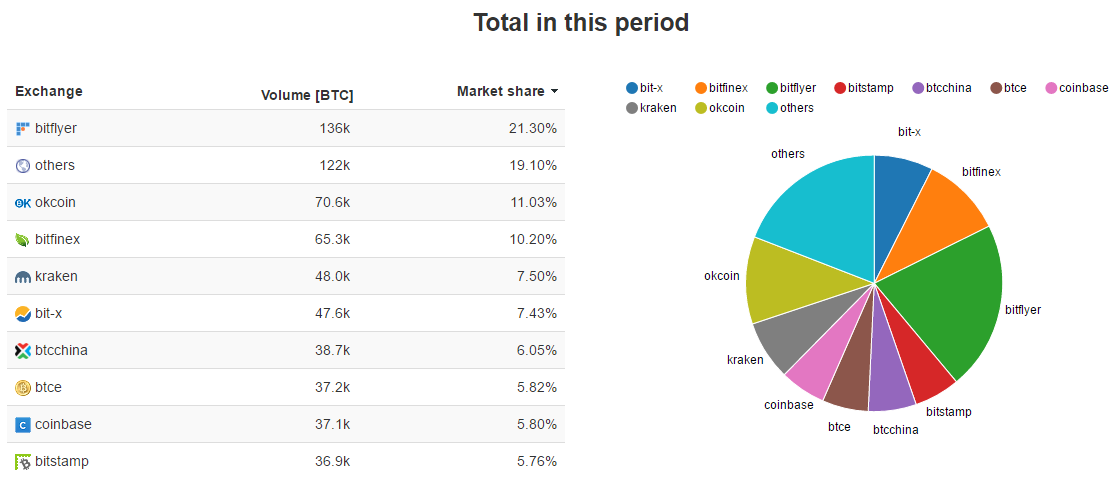Click the bitflyer exchange logo icon
This screenshot has height=481, width=1119.
(x=23, y=129)
